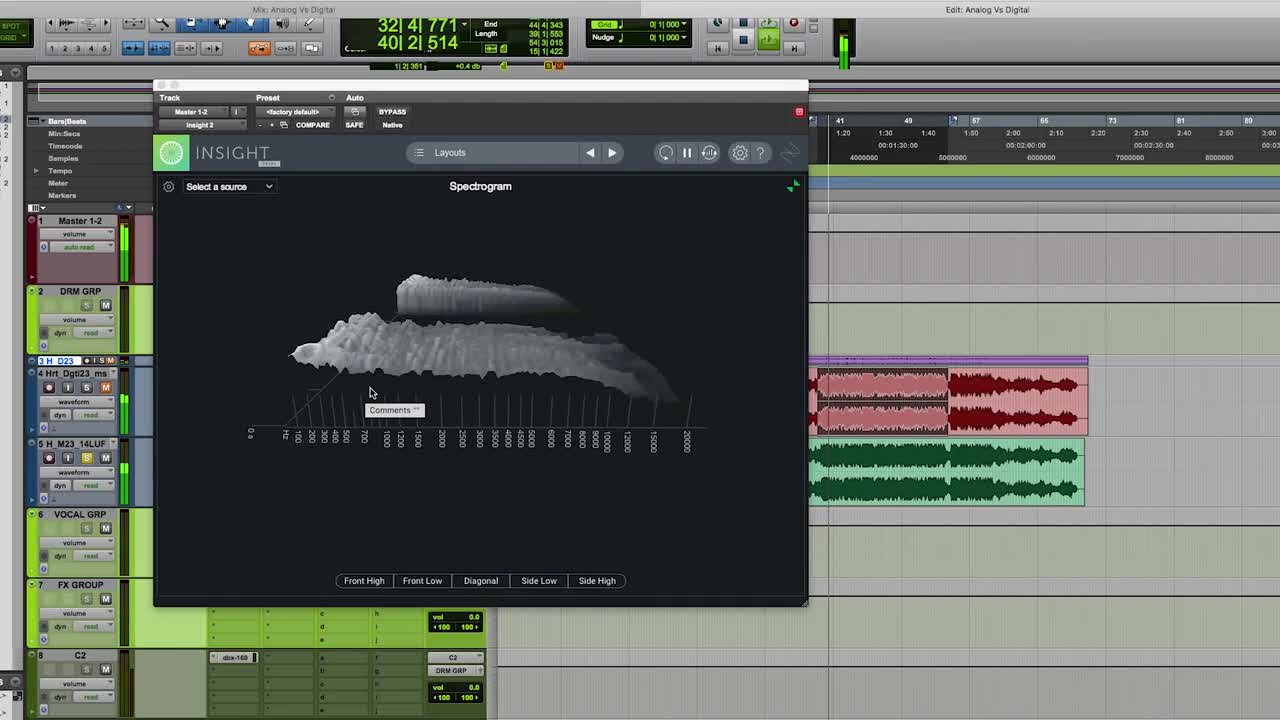Select the Front Low view tab
Screen dimensions: 1280x720
click(x=422, y=581)
